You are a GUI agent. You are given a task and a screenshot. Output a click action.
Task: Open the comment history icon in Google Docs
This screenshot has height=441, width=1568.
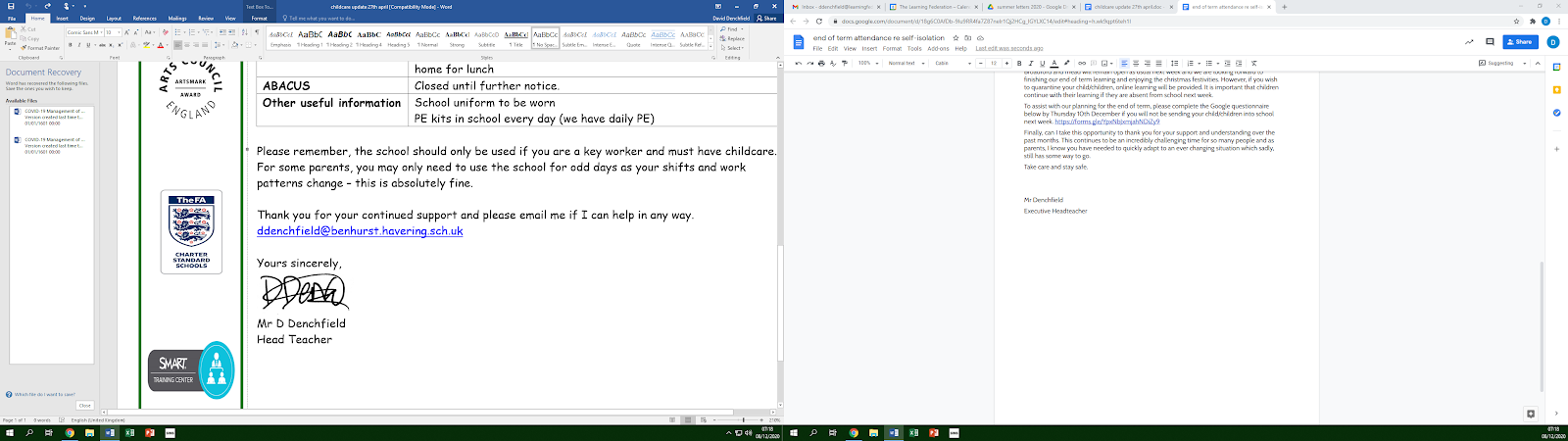[1490, 42]
